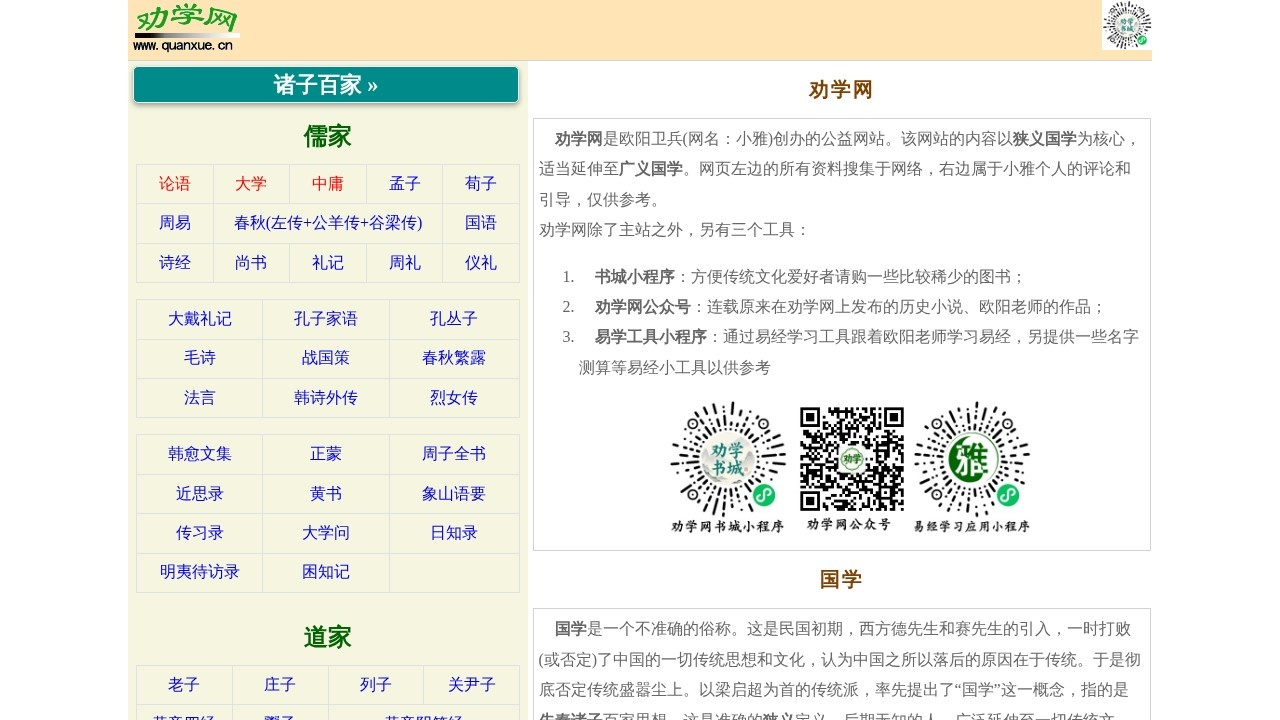This screenshot has width=1280, height=720.
Task: Click the 儒家 section heading
Action: click(328, 137)
